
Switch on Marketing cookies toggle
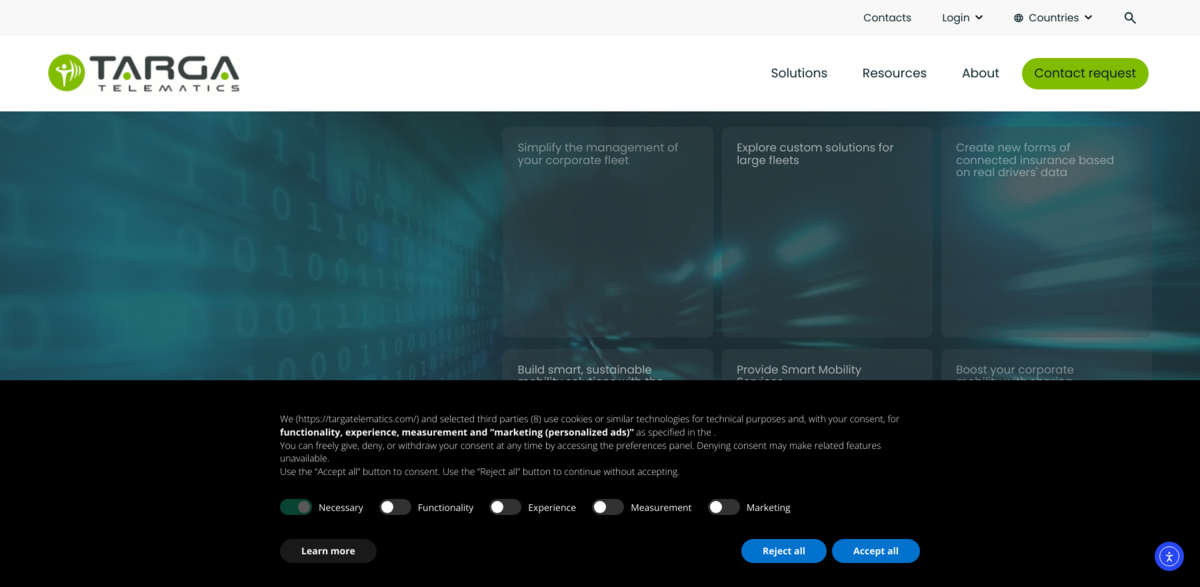[723, 507]
